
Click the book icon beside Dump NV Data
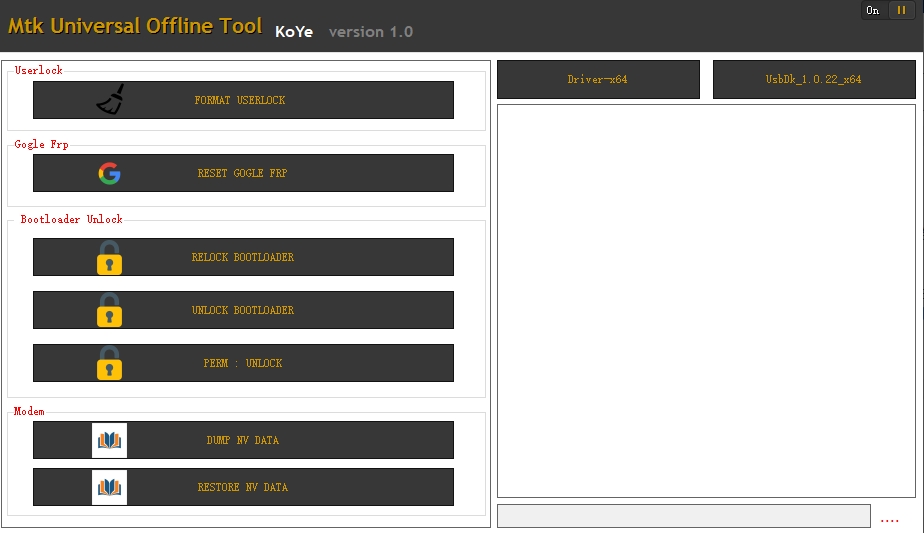[110, 440]
